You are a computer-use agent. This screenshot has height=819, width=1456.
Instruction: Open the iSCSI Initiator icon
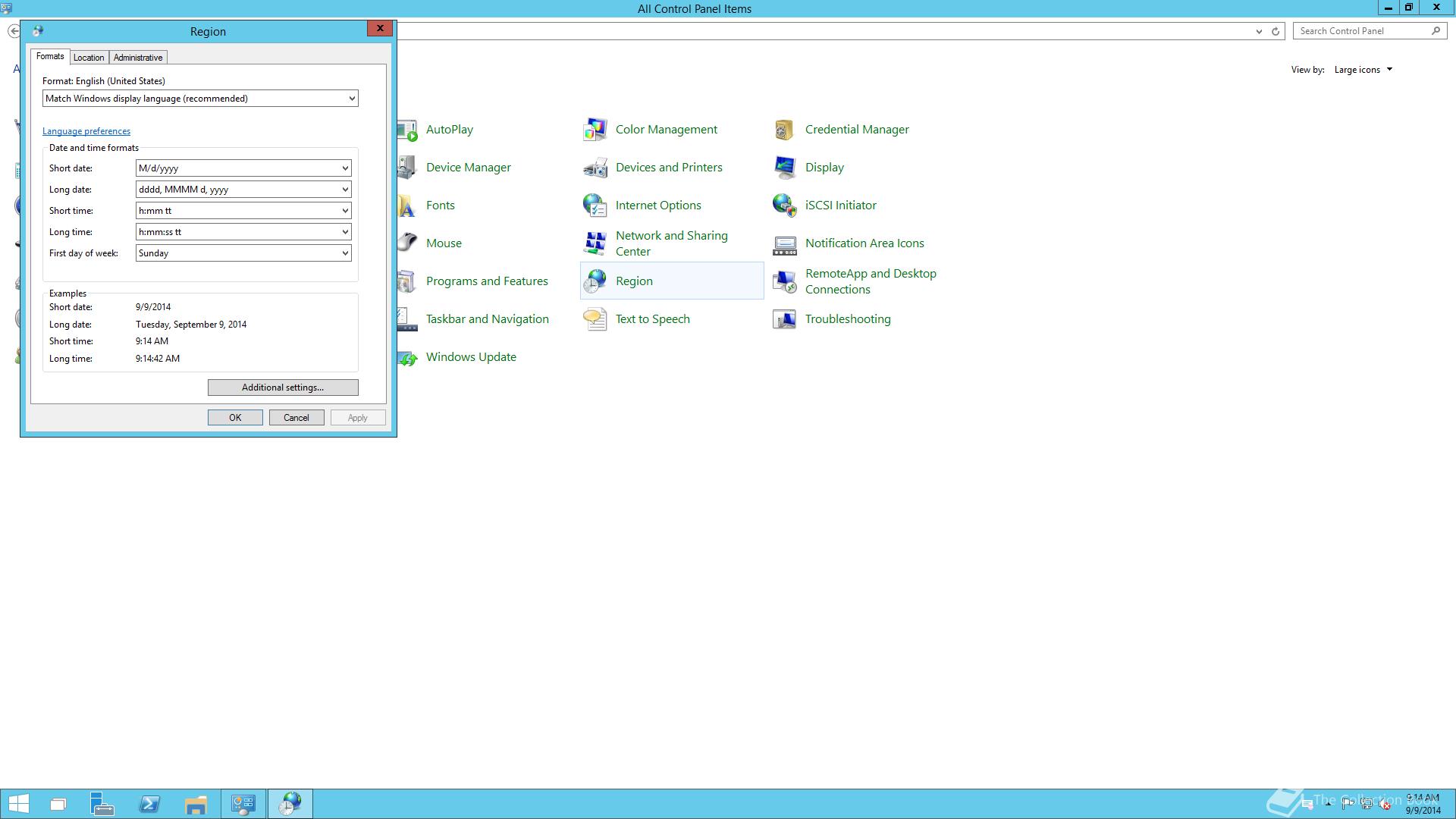[784, 206]
